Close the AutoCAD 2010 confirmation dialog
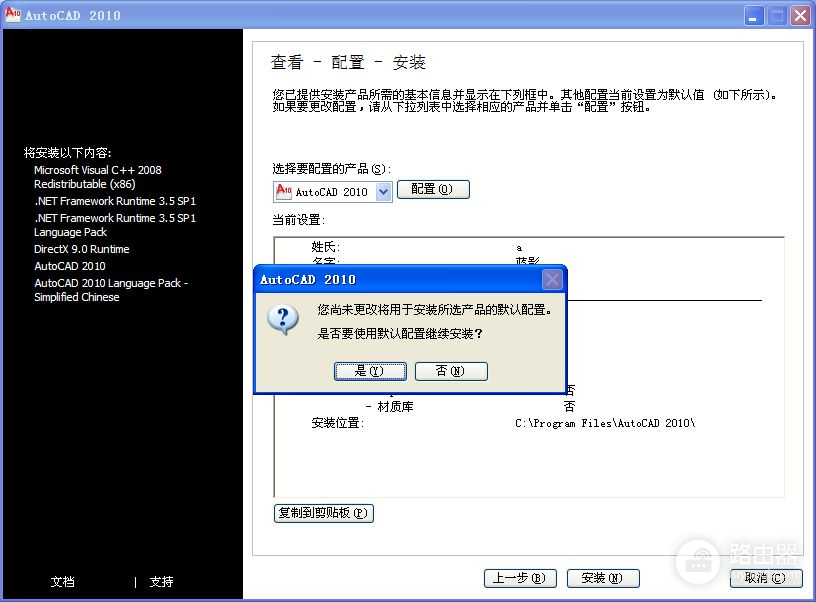The height and width of the screenshot is (602, 816). pos(552,280)
